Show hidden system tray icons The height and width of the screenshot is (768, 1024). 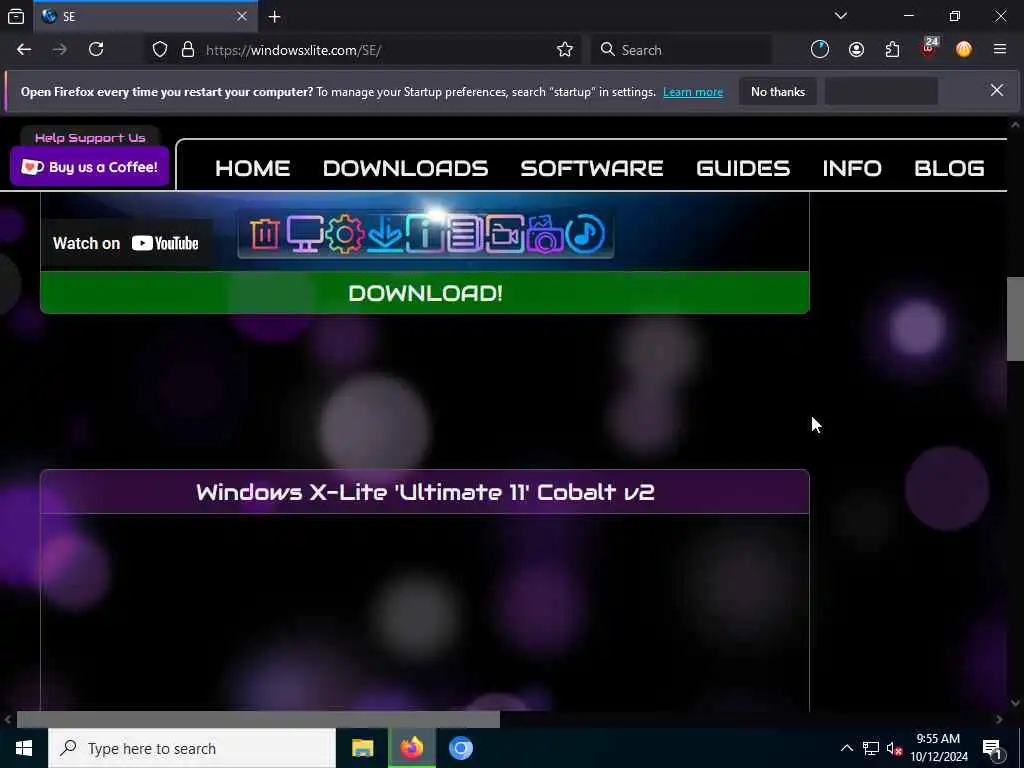[846, 748]
